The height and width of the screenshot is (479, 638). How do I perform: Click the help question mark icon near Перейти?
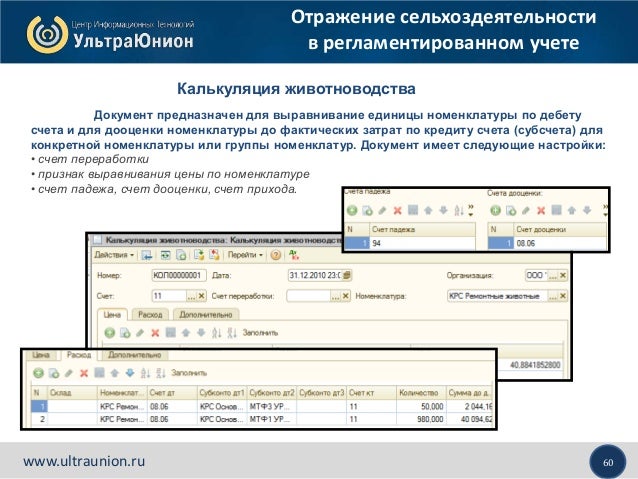pos(276,255)
